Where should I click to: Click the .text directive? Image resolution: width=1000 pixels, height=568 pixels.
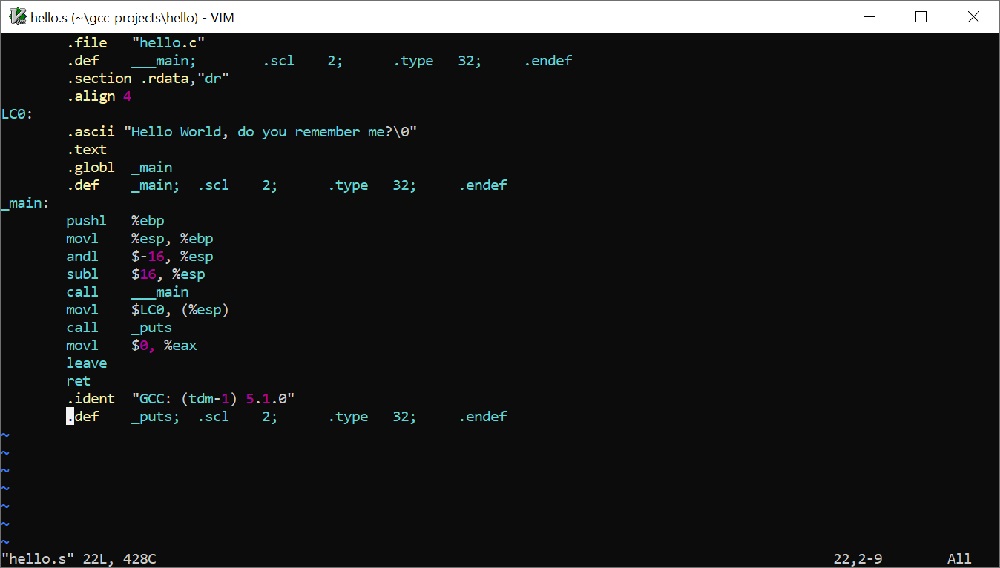coord(87,149)
